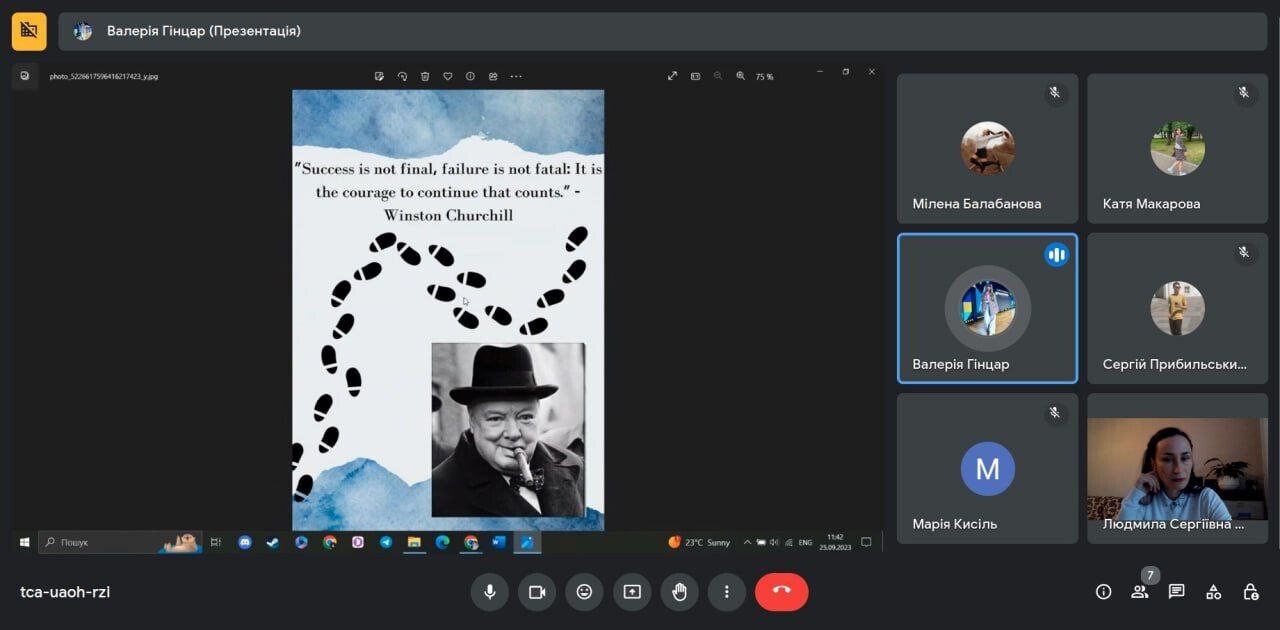Open meeting details info icon

1103,592
